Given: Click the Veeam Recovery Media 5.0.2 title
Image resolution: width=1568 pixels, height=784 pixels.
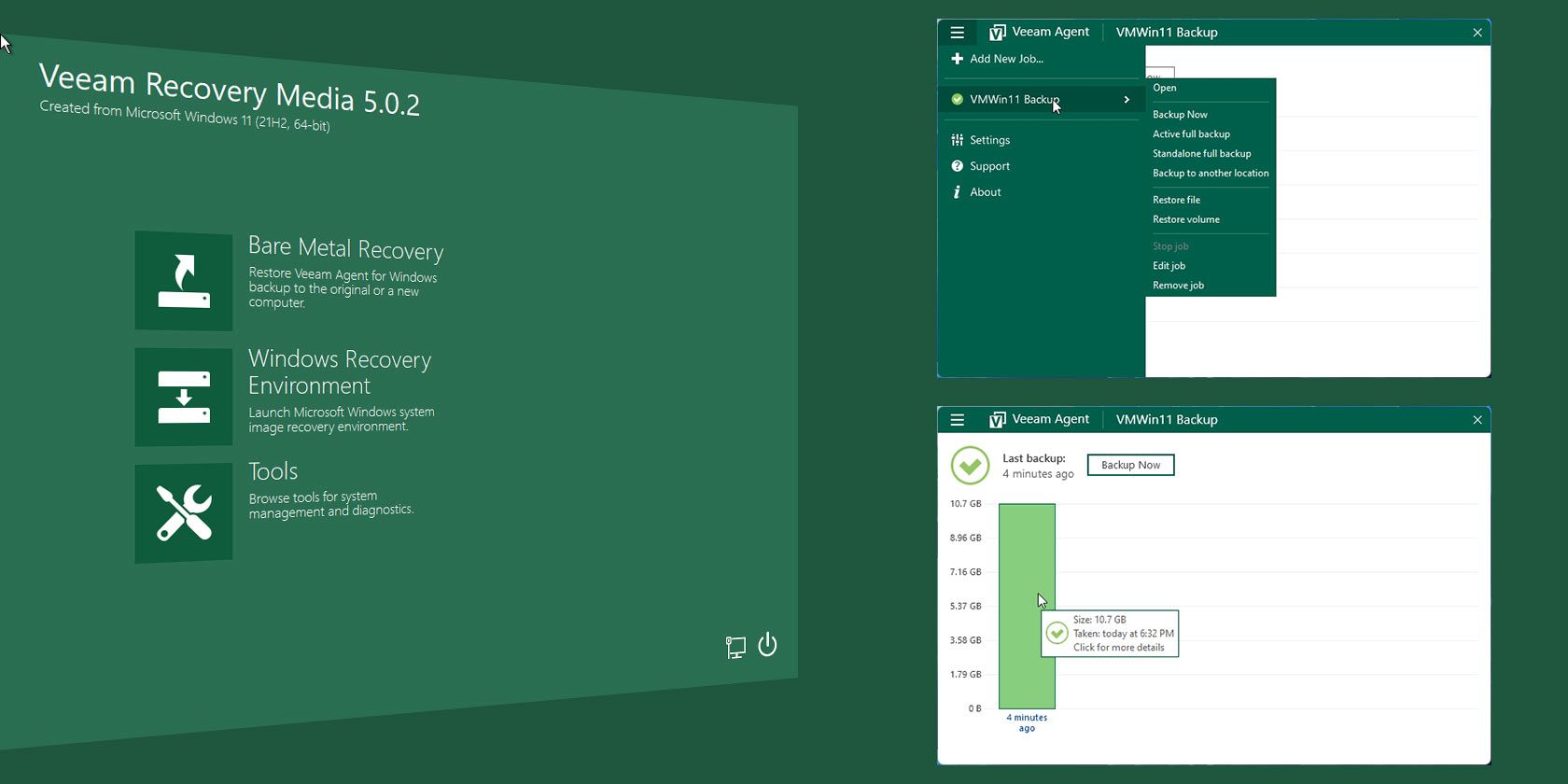Looking at the screenshot, I should tap(230, 90).
